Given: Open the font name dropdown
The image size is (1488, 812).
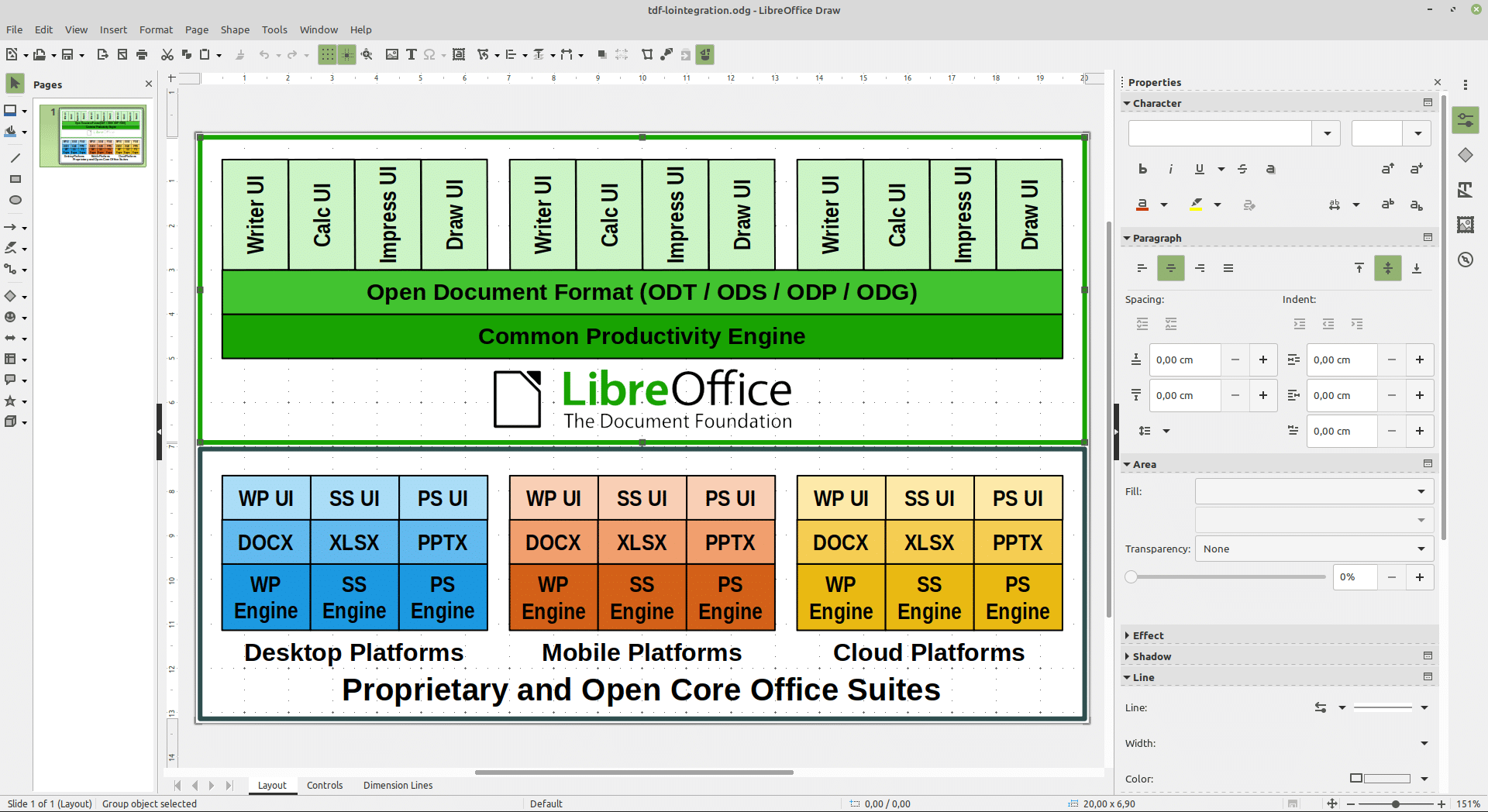Looking at the screenshot, I should pos(1327,133).
